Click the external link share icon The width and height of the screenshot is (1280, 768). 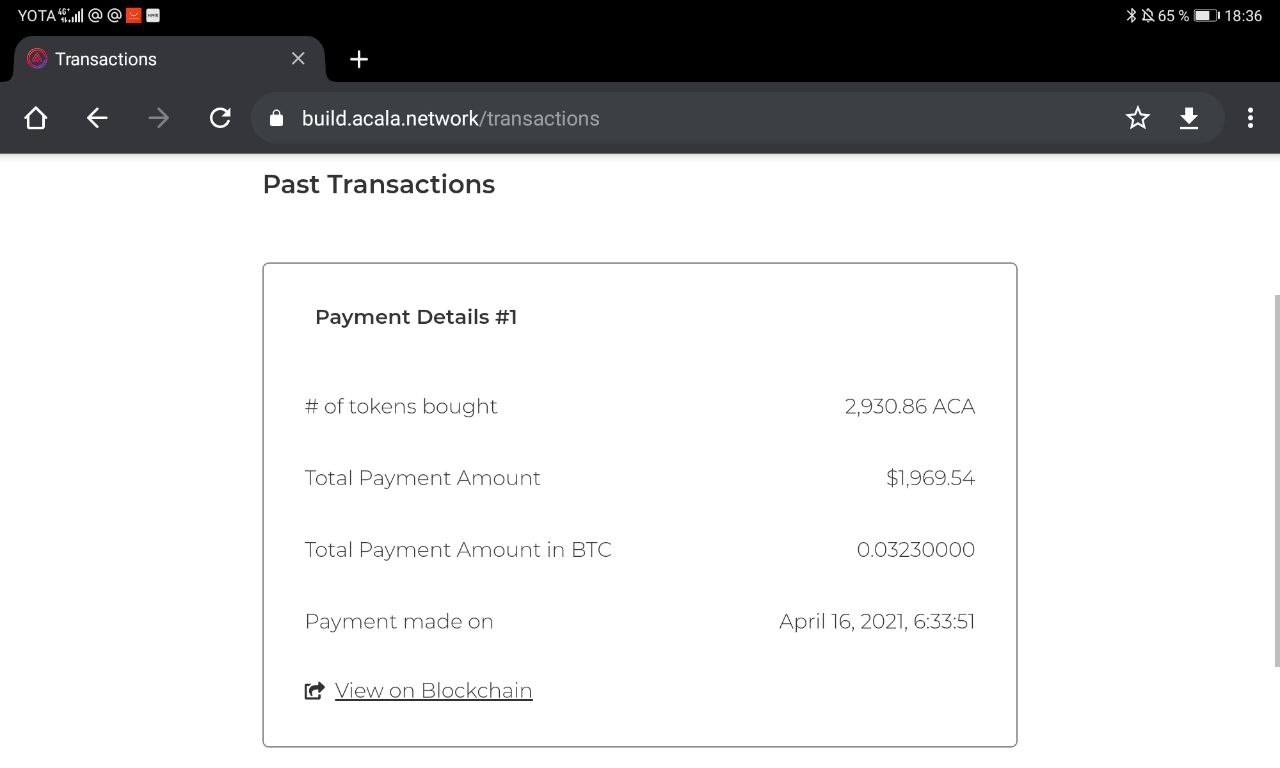pyautogui.click(x=315, y=691)
